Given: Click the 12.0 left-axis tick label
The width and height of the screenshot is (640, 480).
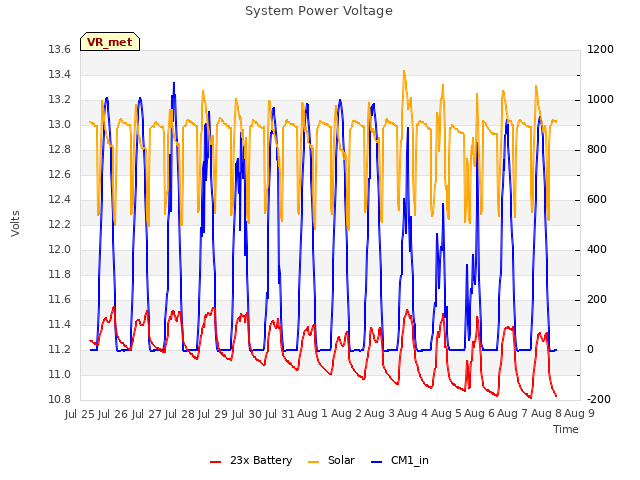Looking at the screenshot, I should point(60,249).
